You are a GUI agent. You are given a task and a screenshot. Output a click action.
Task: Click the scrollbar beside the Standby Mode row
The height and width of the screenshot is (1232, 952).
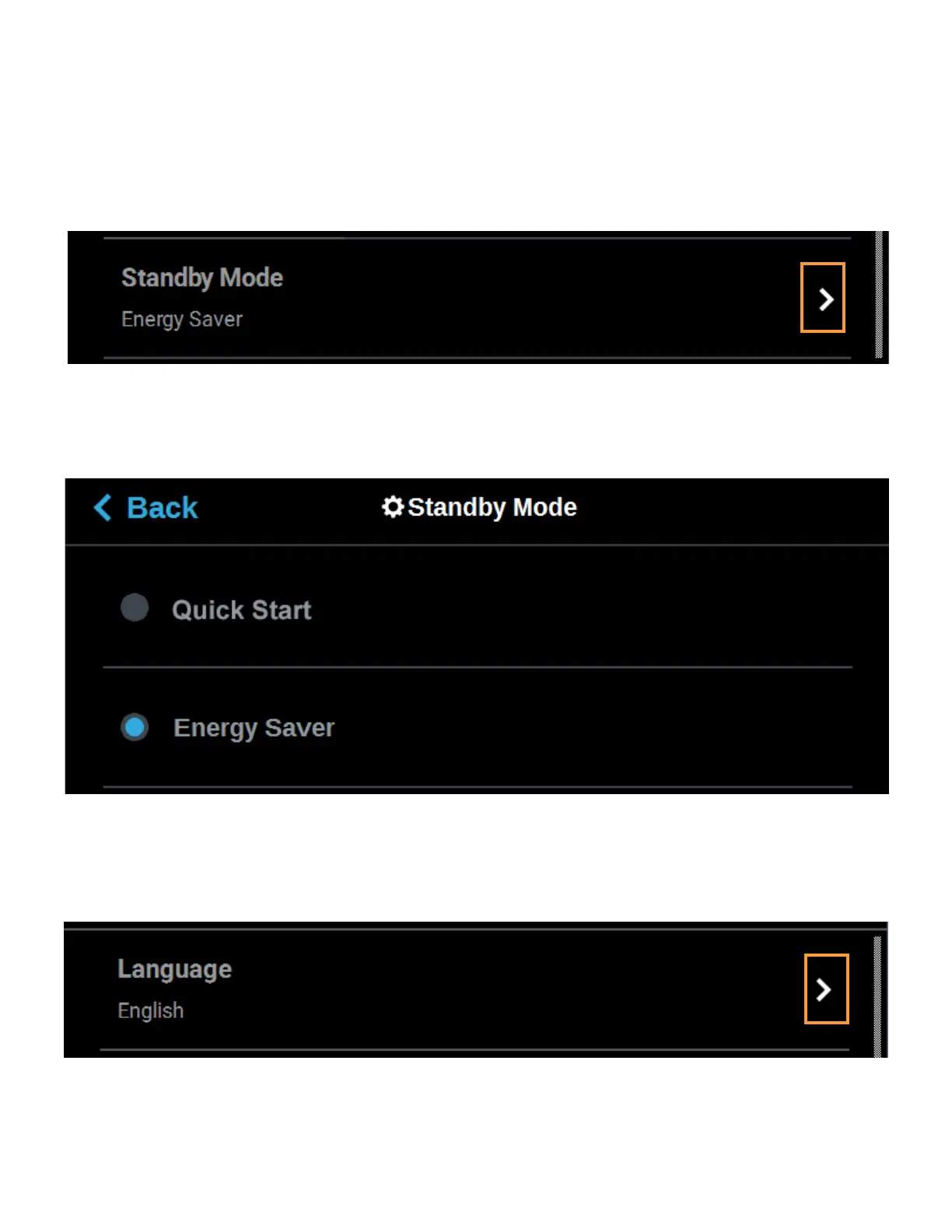coord(879,296)
